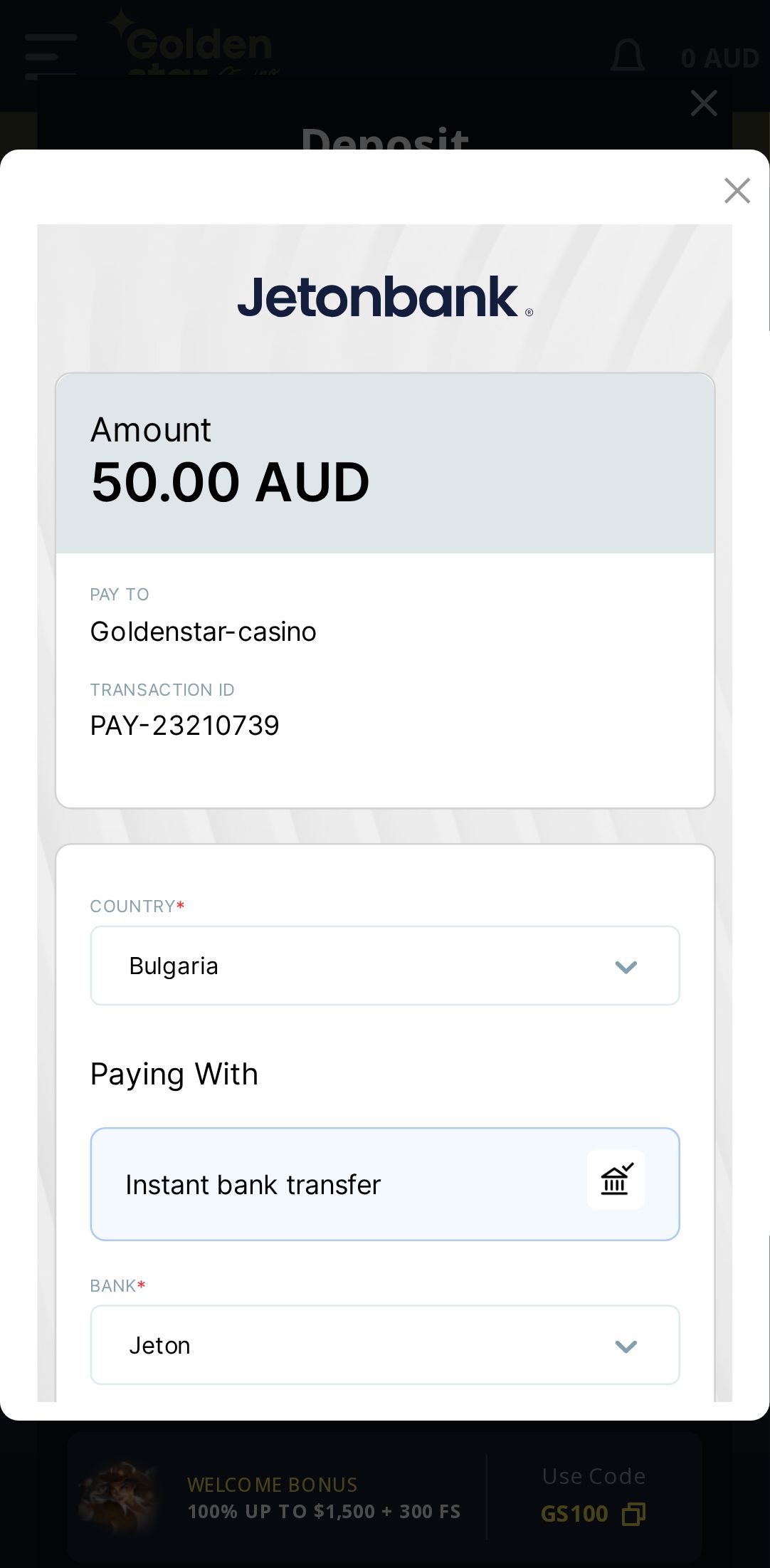Click the GS100 code text

click(x=574, y=1514)
